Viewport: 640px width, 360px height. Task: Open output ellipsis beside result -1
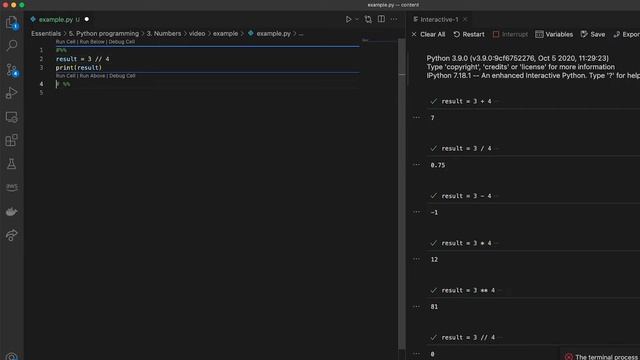tap(416, 212)
